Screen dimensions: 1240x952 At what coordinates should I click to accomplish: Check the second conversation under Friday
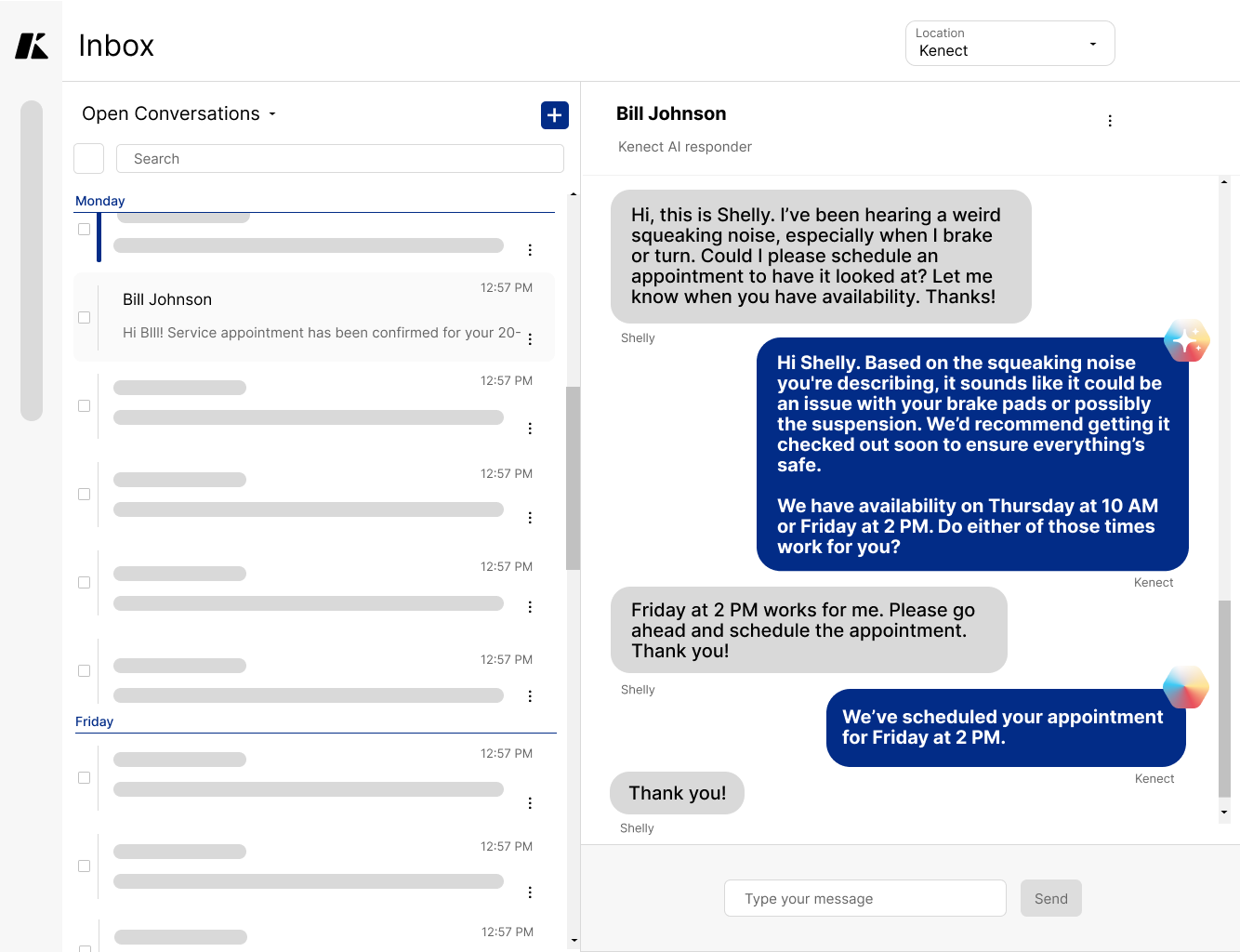(x=85, y=866)
